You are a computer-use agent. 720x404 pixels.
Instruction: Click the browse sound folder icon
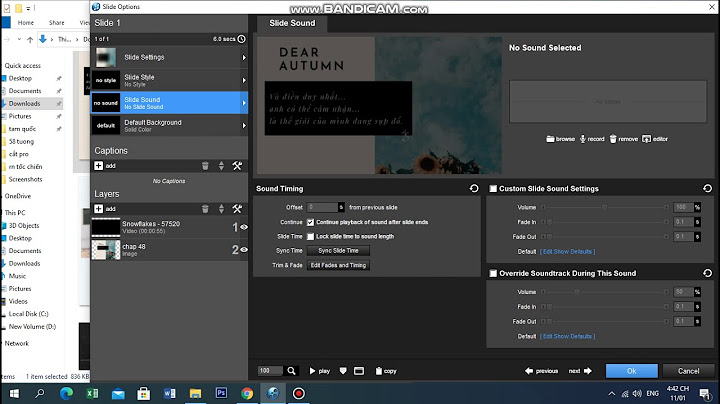coord(550,139)
